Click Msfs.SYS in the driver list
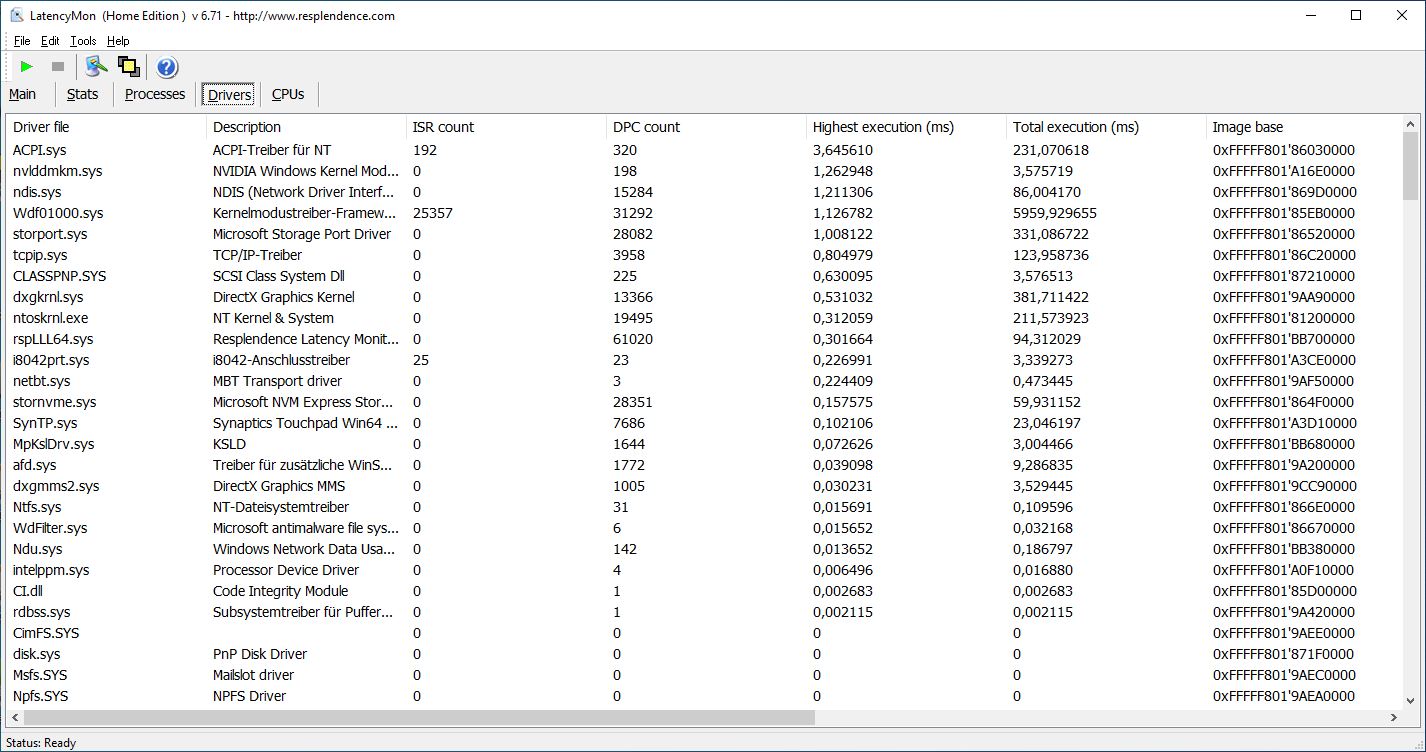 [41, 675]
